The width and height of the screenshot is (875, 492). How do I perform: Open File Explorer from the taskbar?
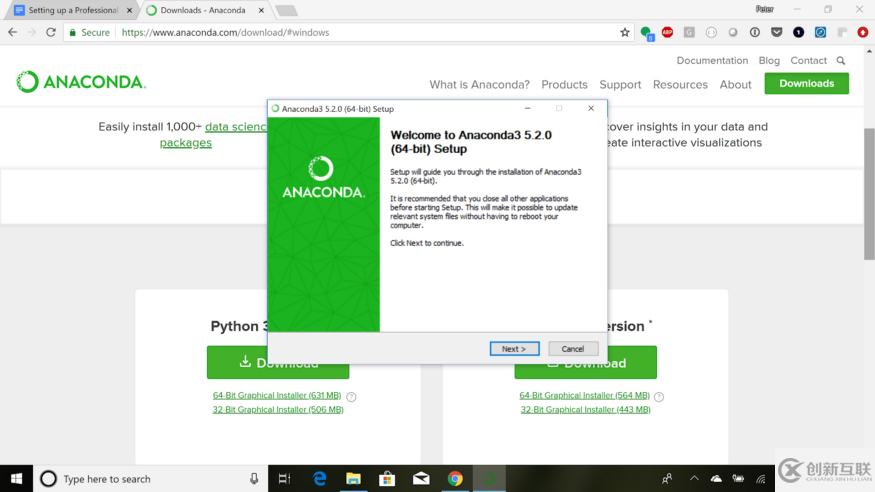pos(353,479)
